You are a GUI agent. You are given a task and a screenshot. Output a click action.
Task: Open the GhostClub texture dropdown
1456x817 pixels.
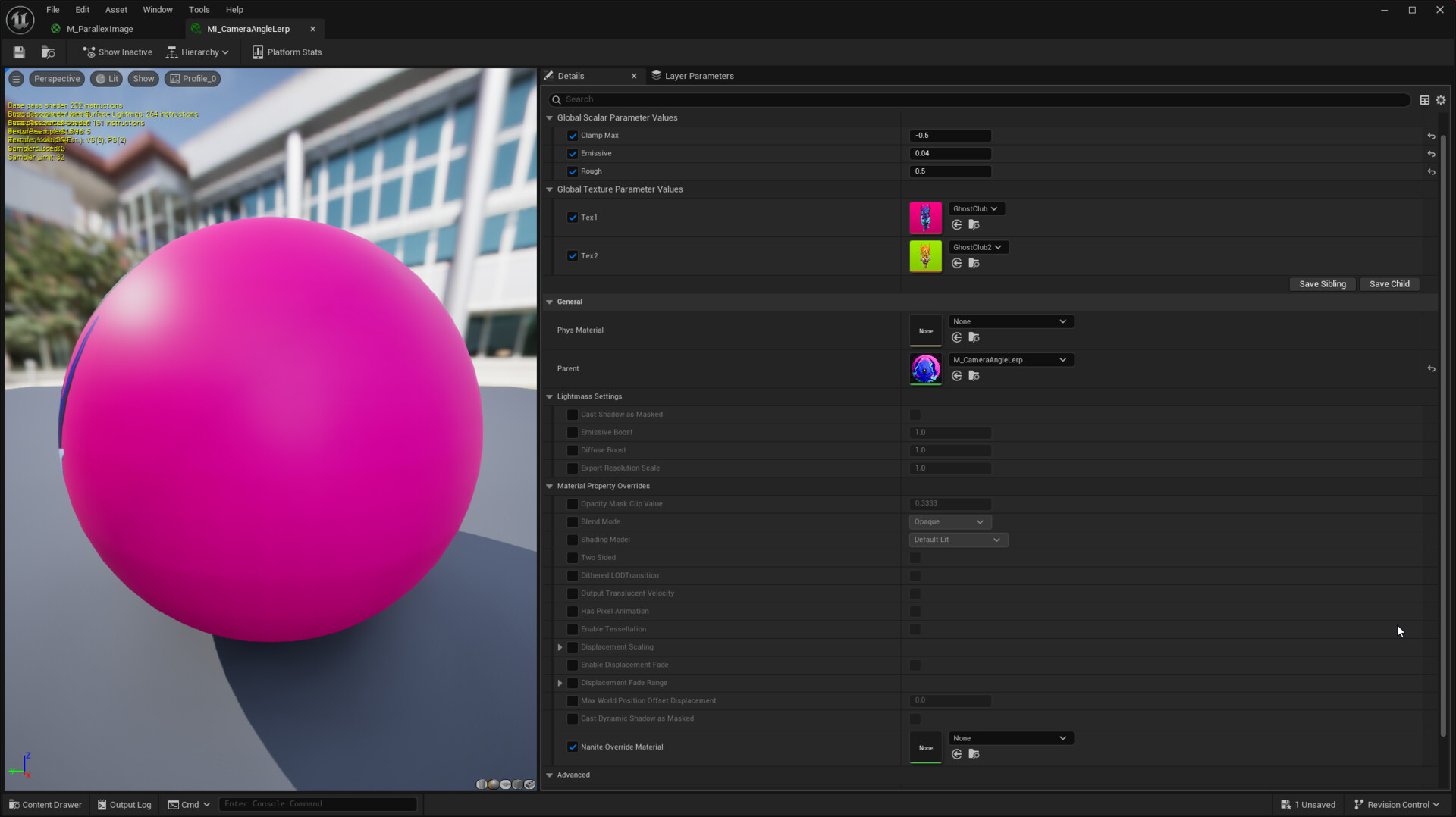[975, 209]
